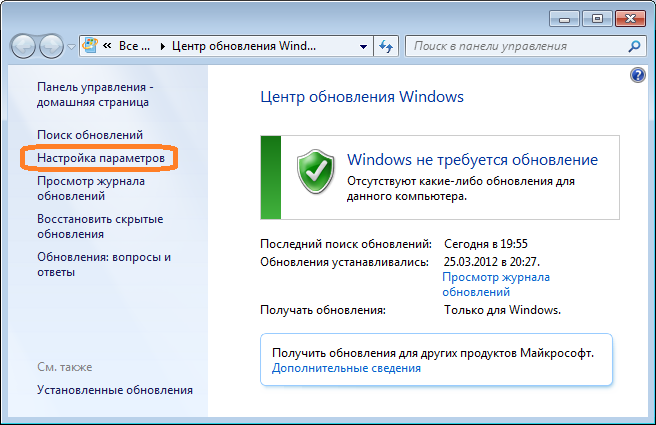Click the magnifier search icon
The height and width of the screenshot is (425, 656).
[634, 46]
